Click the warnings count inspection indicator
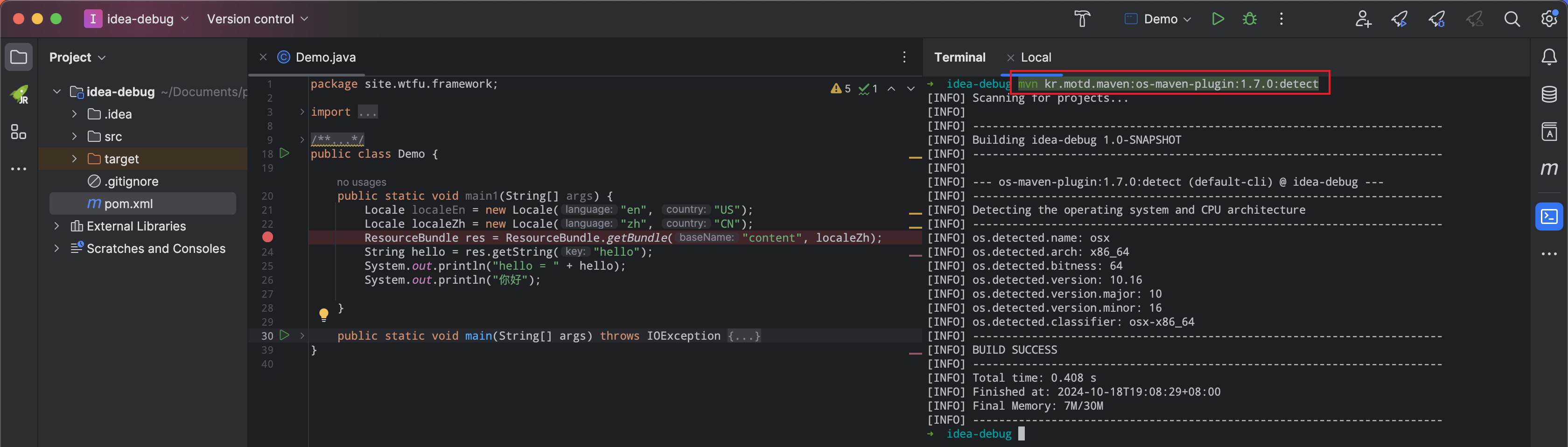 coord(840,89)
